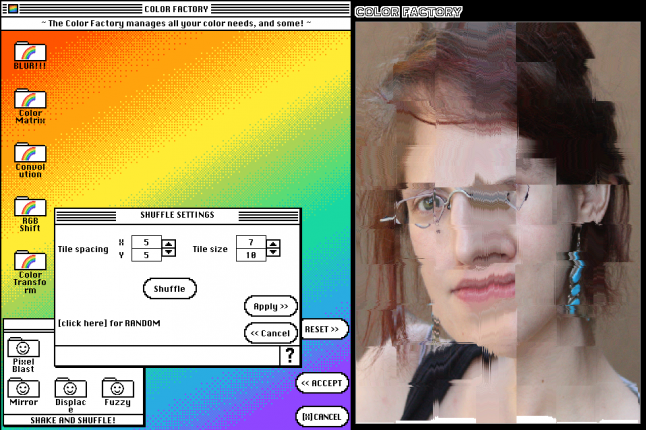
Task: Increase tile spacing with up arrow
Action: pyautogui.click(x=168, y=244)
